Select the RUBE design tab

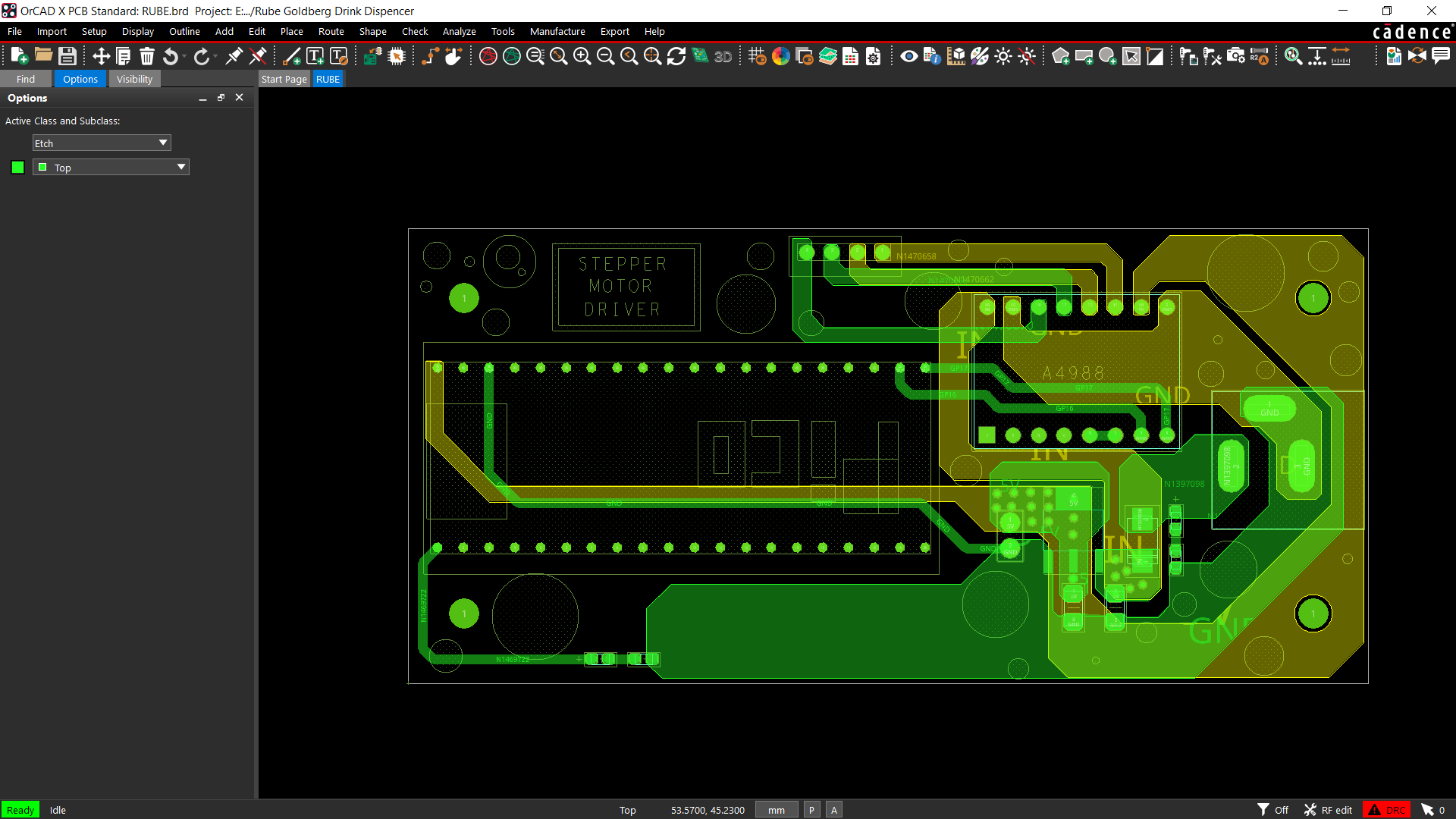tap(328, 79)
